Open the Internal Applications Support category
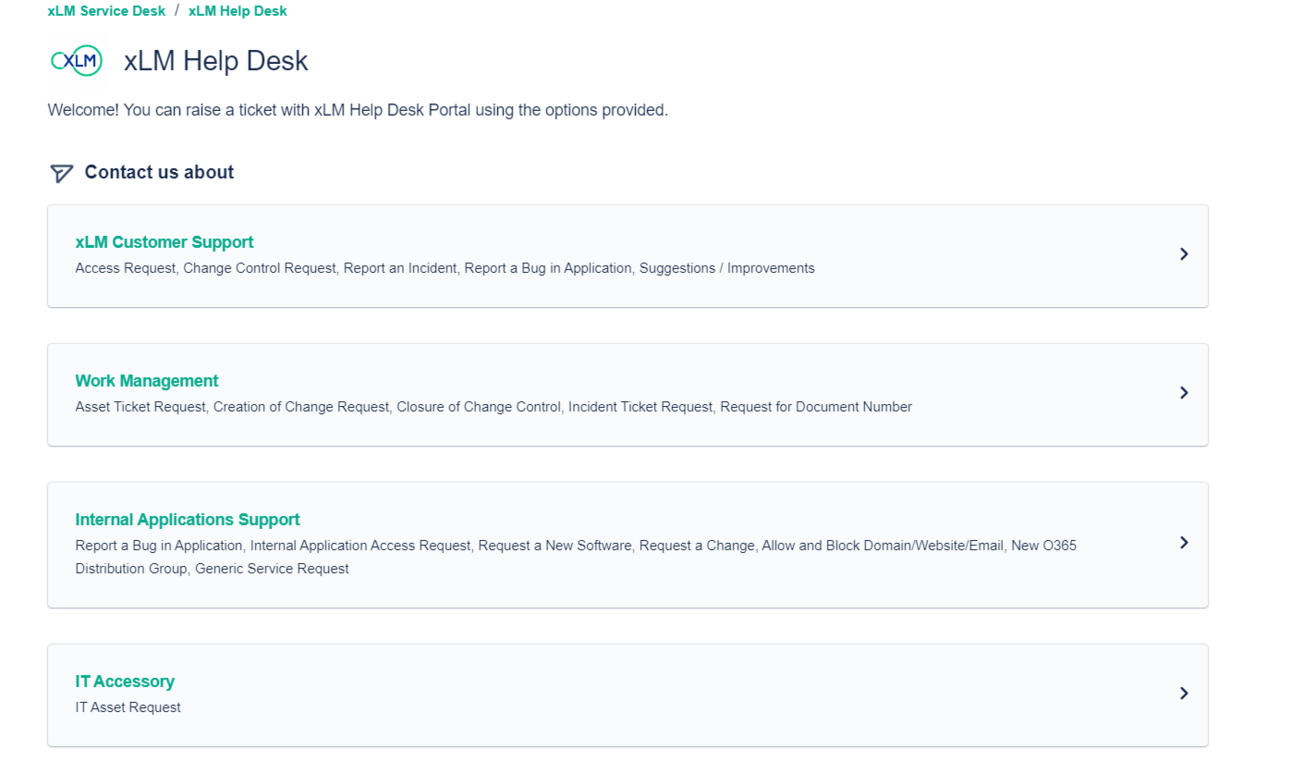Image resolution: width=1292 pixels, height=774 pixels. click(628, 545)
